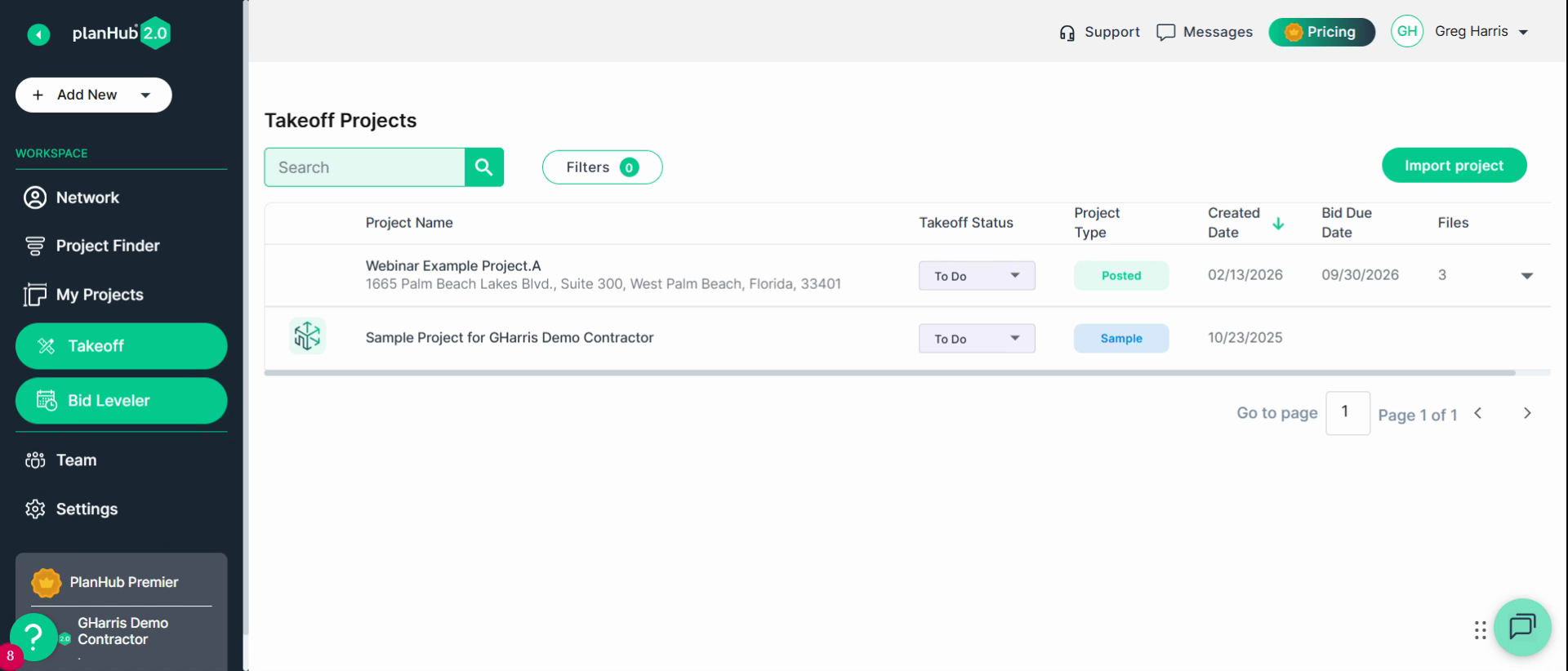Open Sample Project for GHarris Demo Contractor

point(510,338)
